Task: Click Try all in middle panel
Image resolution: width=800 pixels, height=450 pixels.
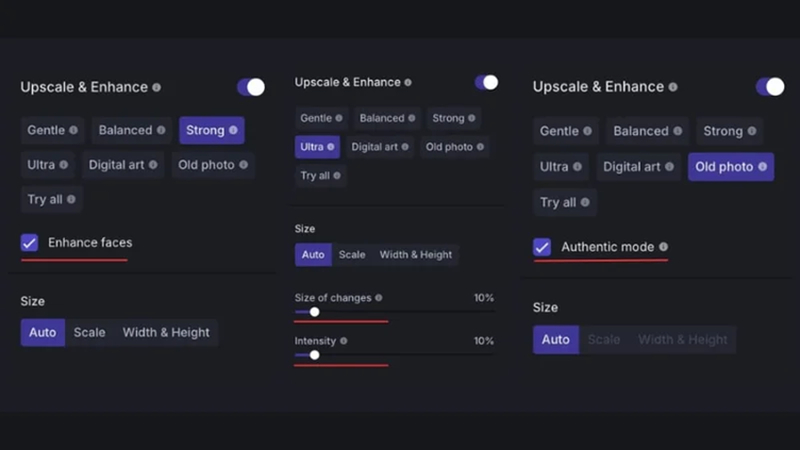Action: point(320,176)
